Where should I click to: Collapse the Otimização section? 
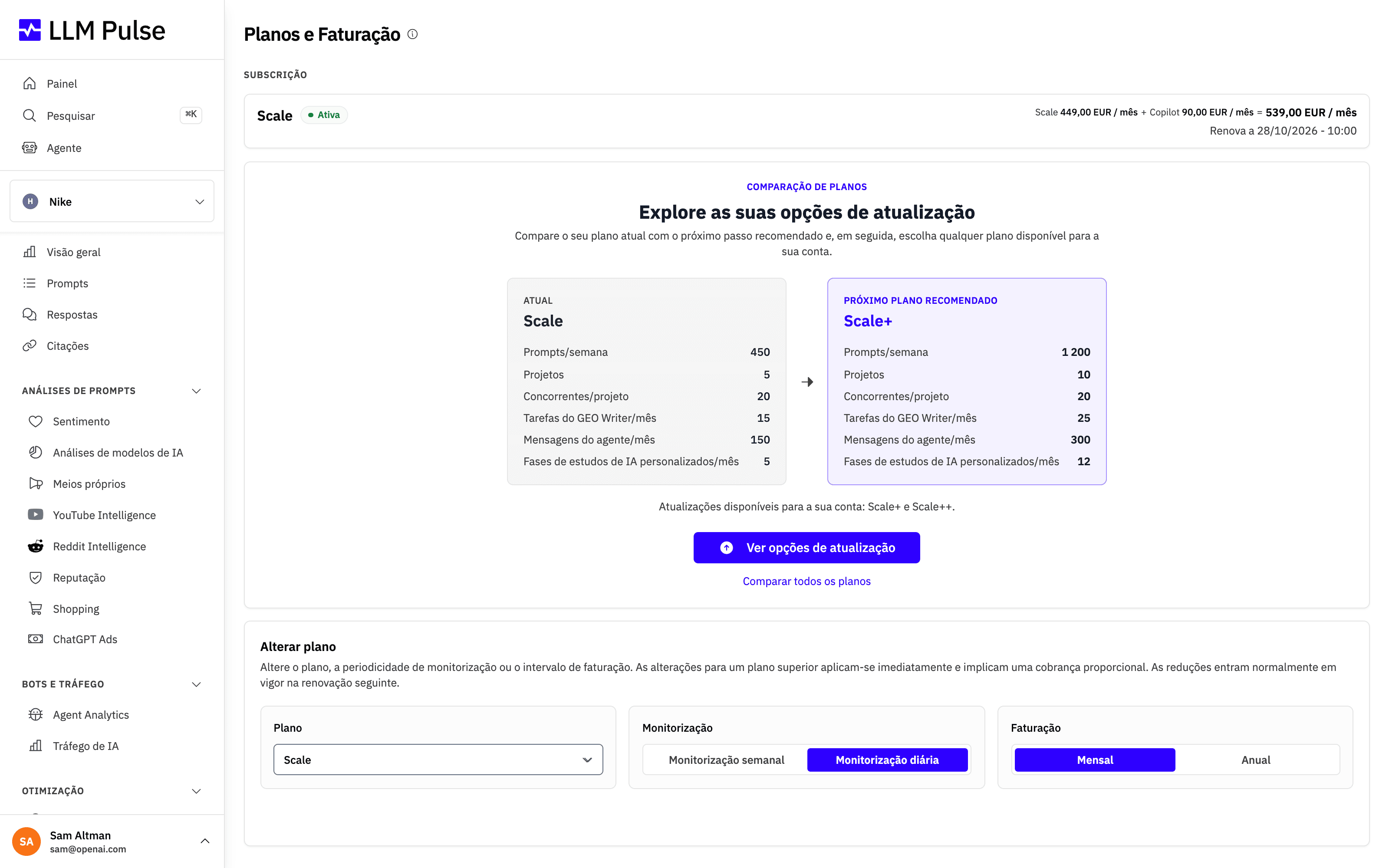196,791
